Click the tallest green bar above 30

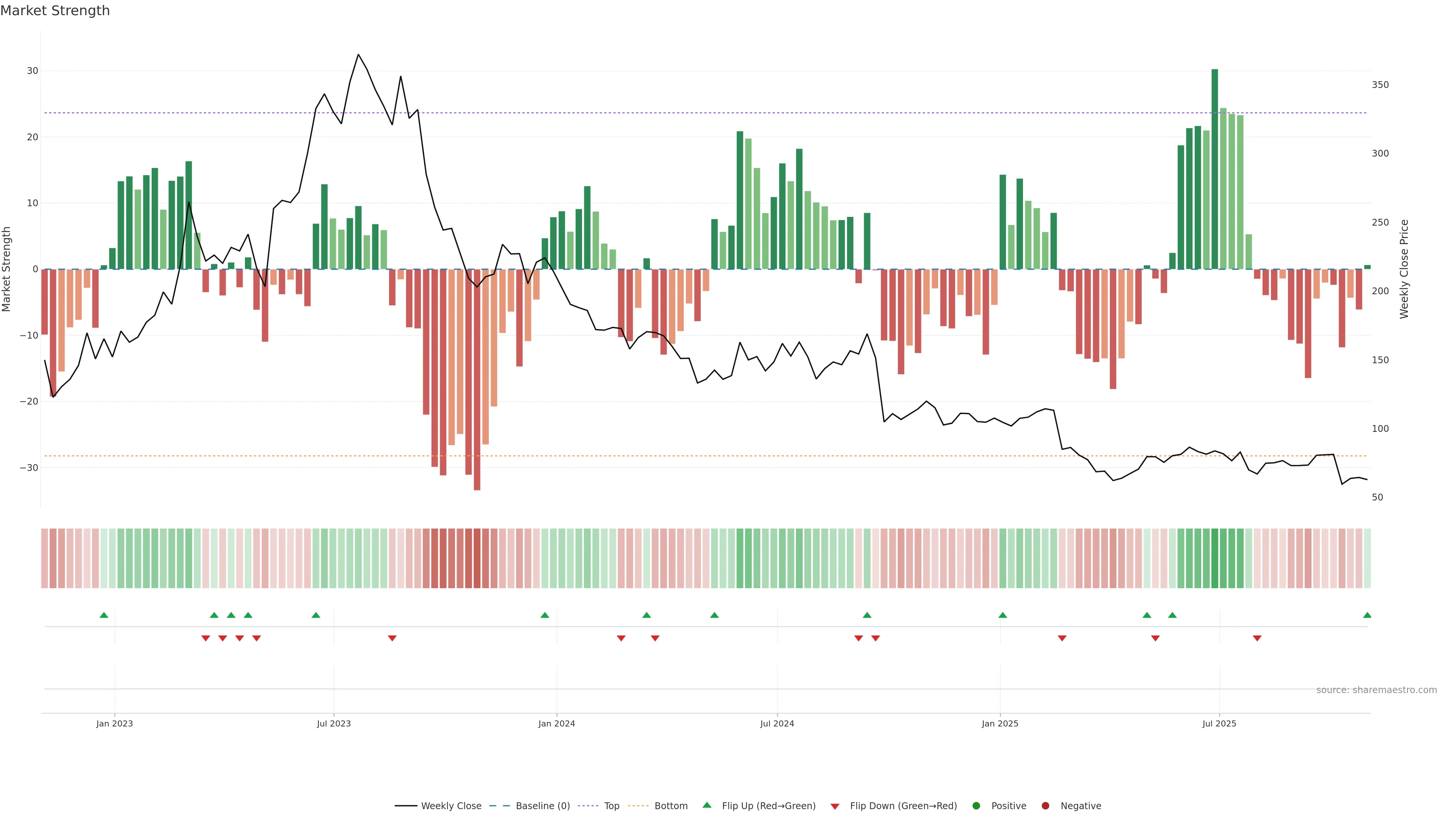1214,169
